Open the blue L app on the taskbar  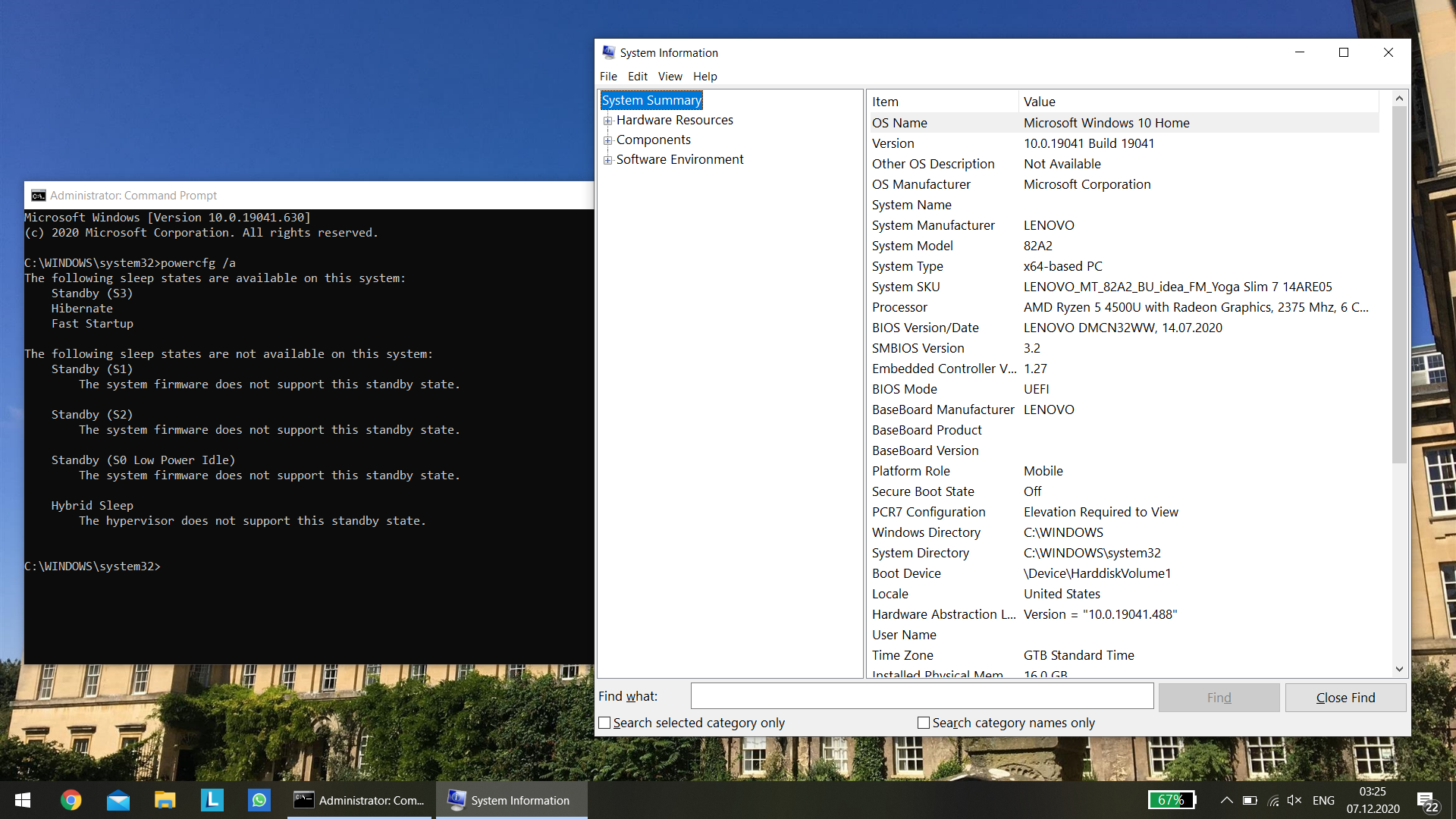pyautogui.click(x=212, y=800)
